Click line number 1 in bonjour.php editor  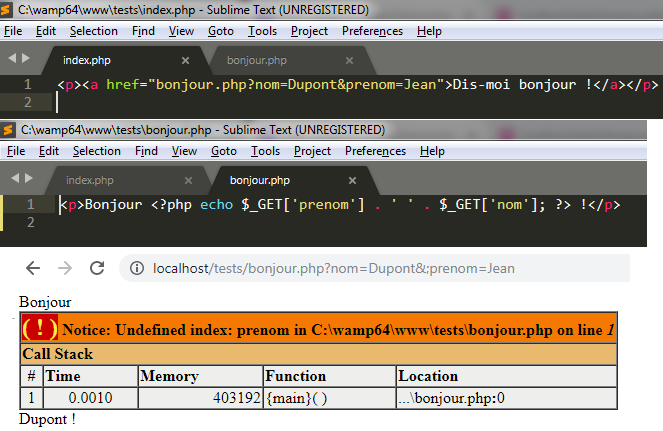click(31, 205)
